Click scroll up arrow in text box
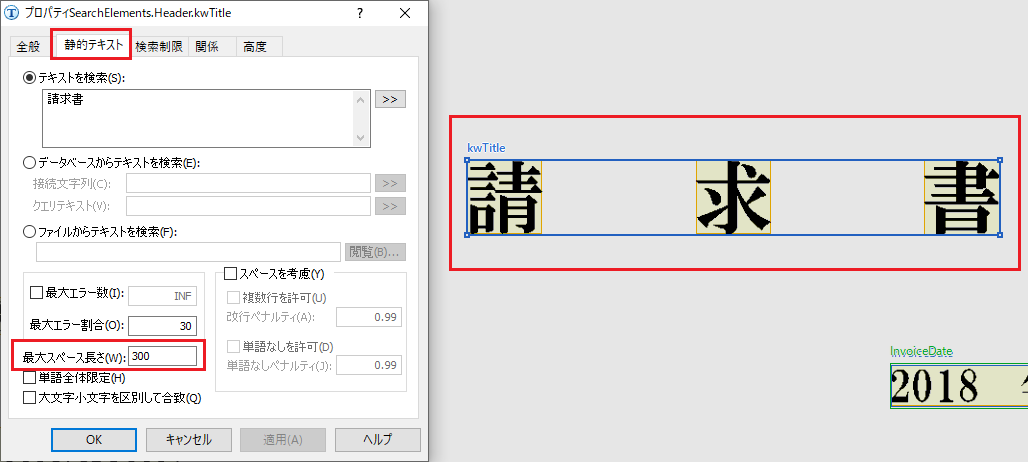 point(361,100)
